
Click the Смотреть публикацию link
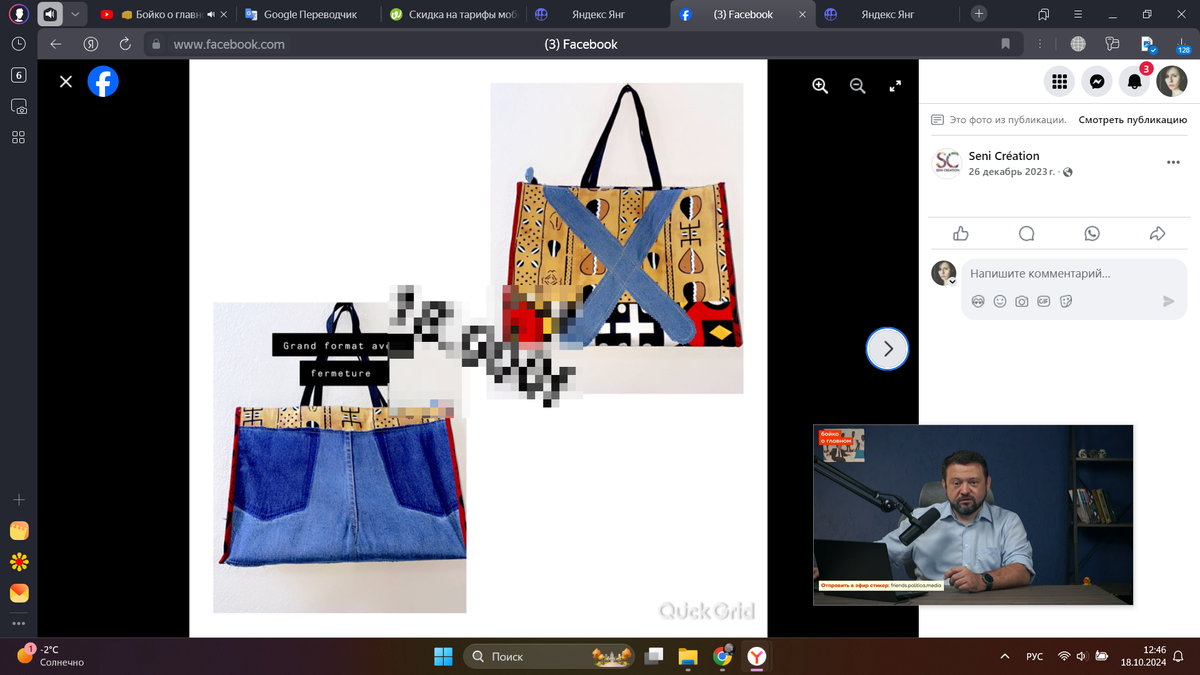tap(1132, 120)
